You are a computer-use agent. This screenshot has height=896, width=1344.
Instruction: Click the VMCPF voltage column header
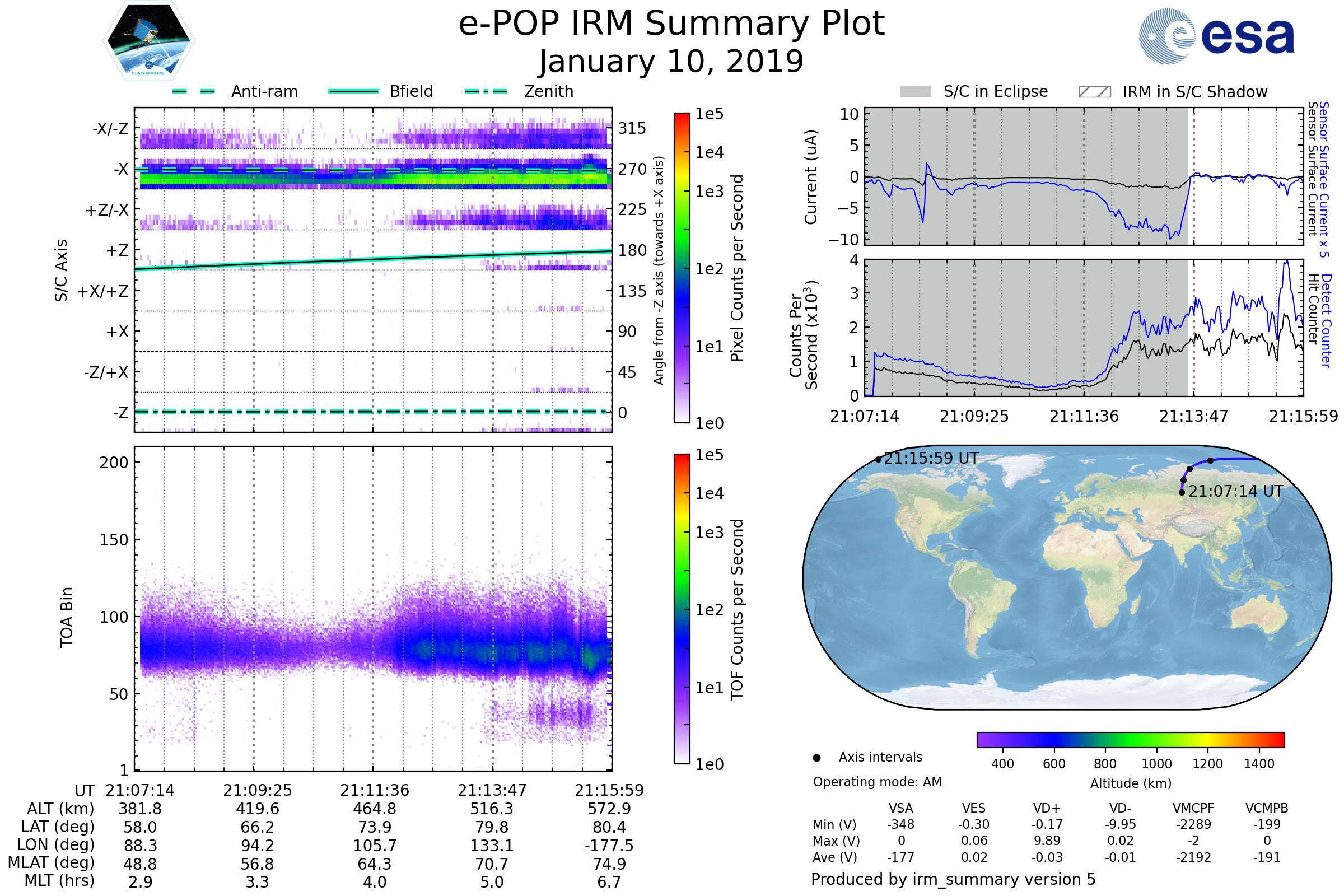click(x=1193, y=808)
